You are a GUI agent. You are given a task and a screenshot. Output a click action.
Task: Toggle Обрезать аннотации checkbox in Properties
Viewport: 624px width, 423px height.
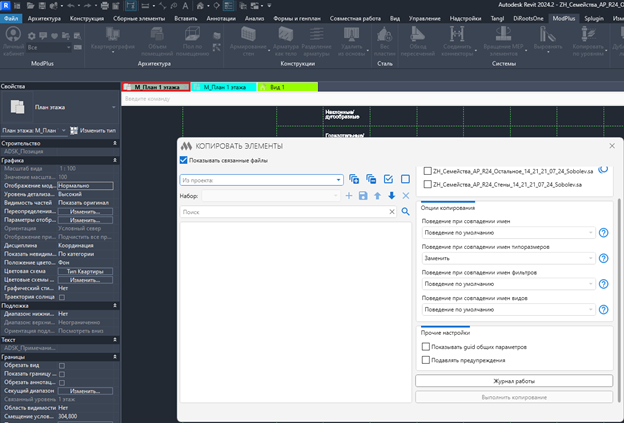coord(62,383)
